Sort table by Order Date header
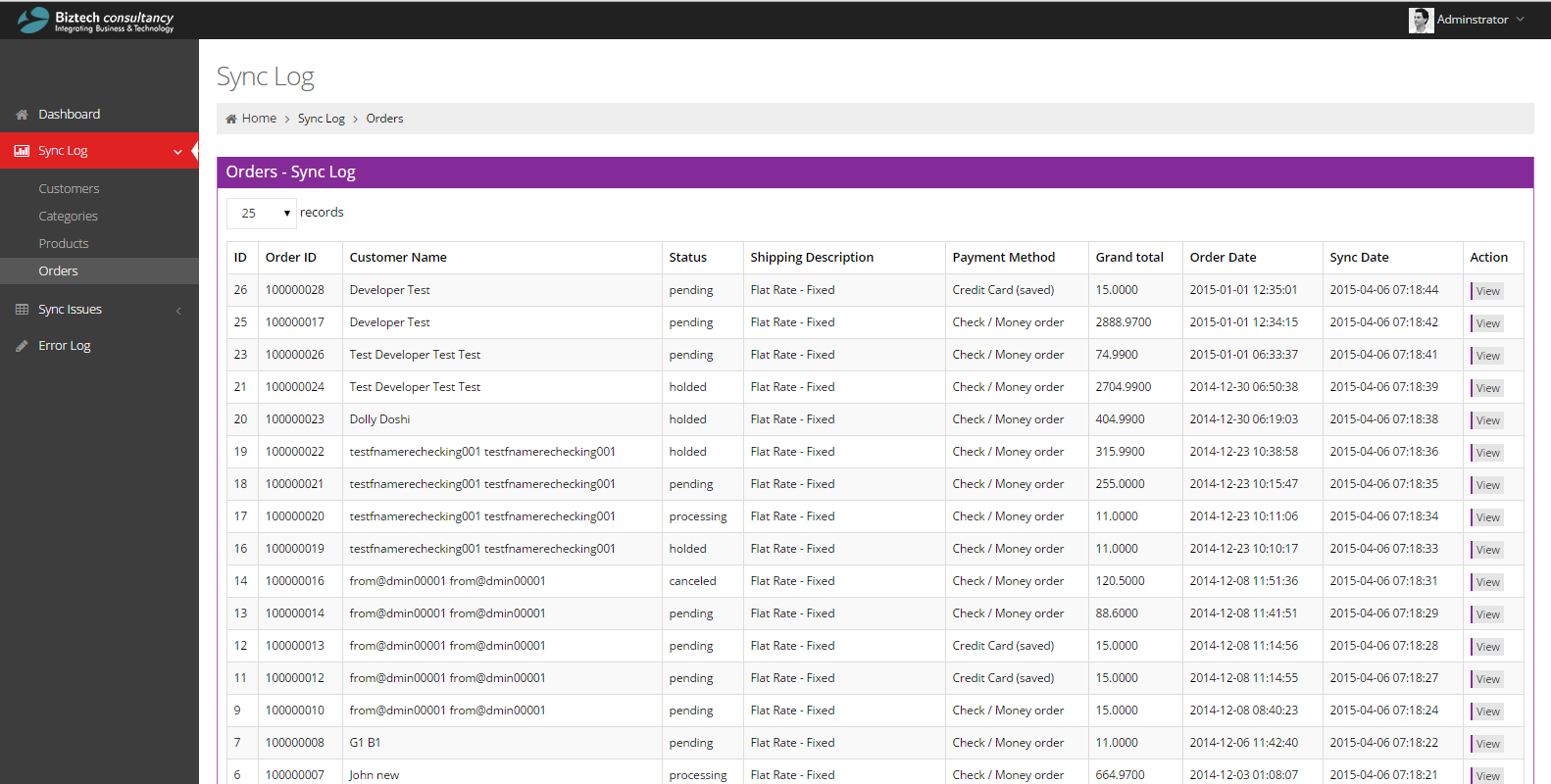 1223,257
